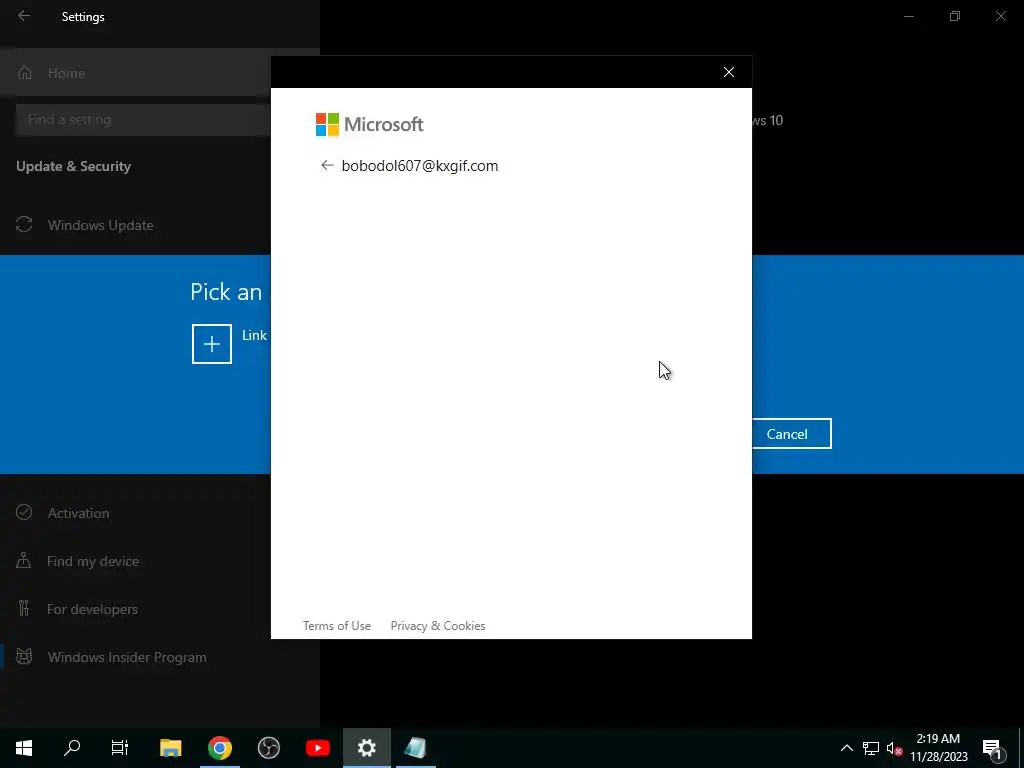Click the Activation checkmark icon
This screenshot has width=1024, height=768.
point(24,513)
